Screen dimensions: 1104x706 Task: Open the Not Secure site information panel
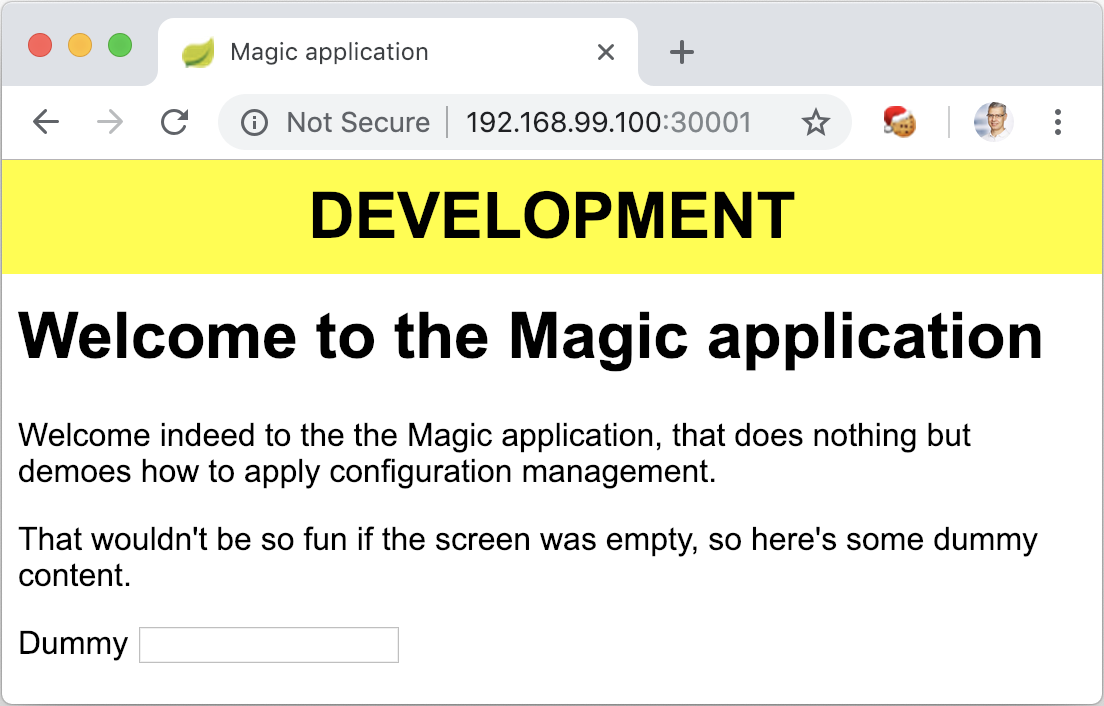click(x=255, y=122)
